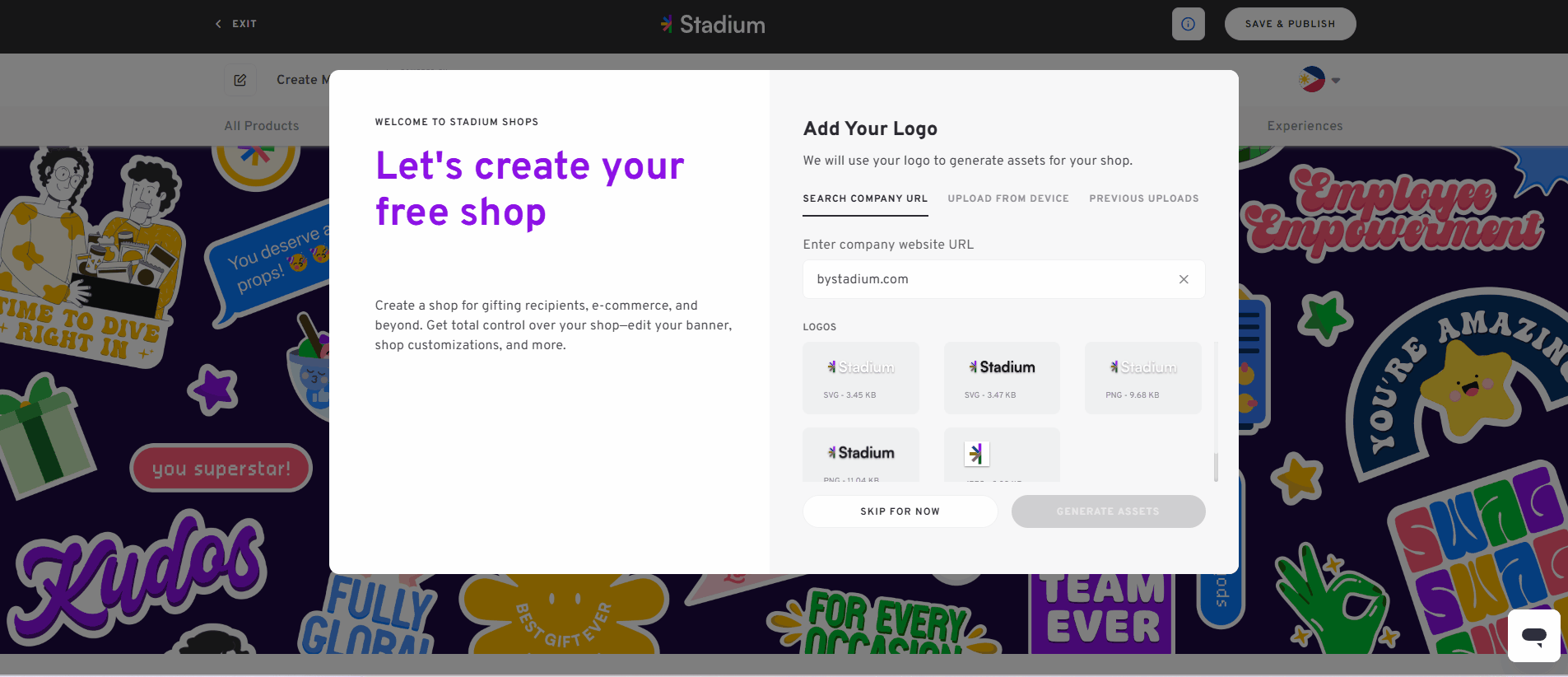Select the SVG 3.45 KB Stadium logo
This screenshot has height=677, width=1568.
tap(860, 377)
